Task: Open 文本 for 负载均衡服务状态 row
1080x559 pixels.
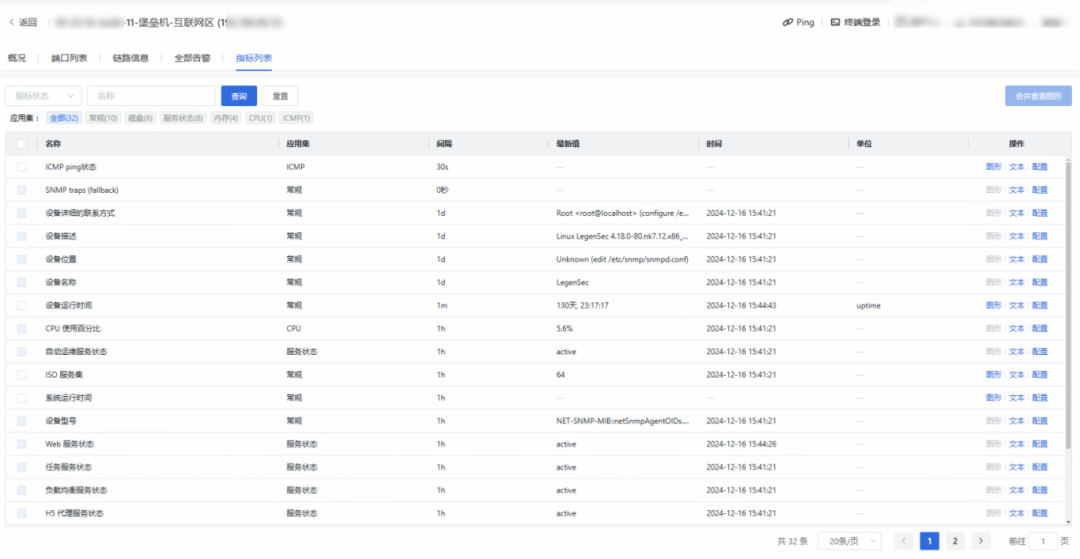Action: (1017, 490)
